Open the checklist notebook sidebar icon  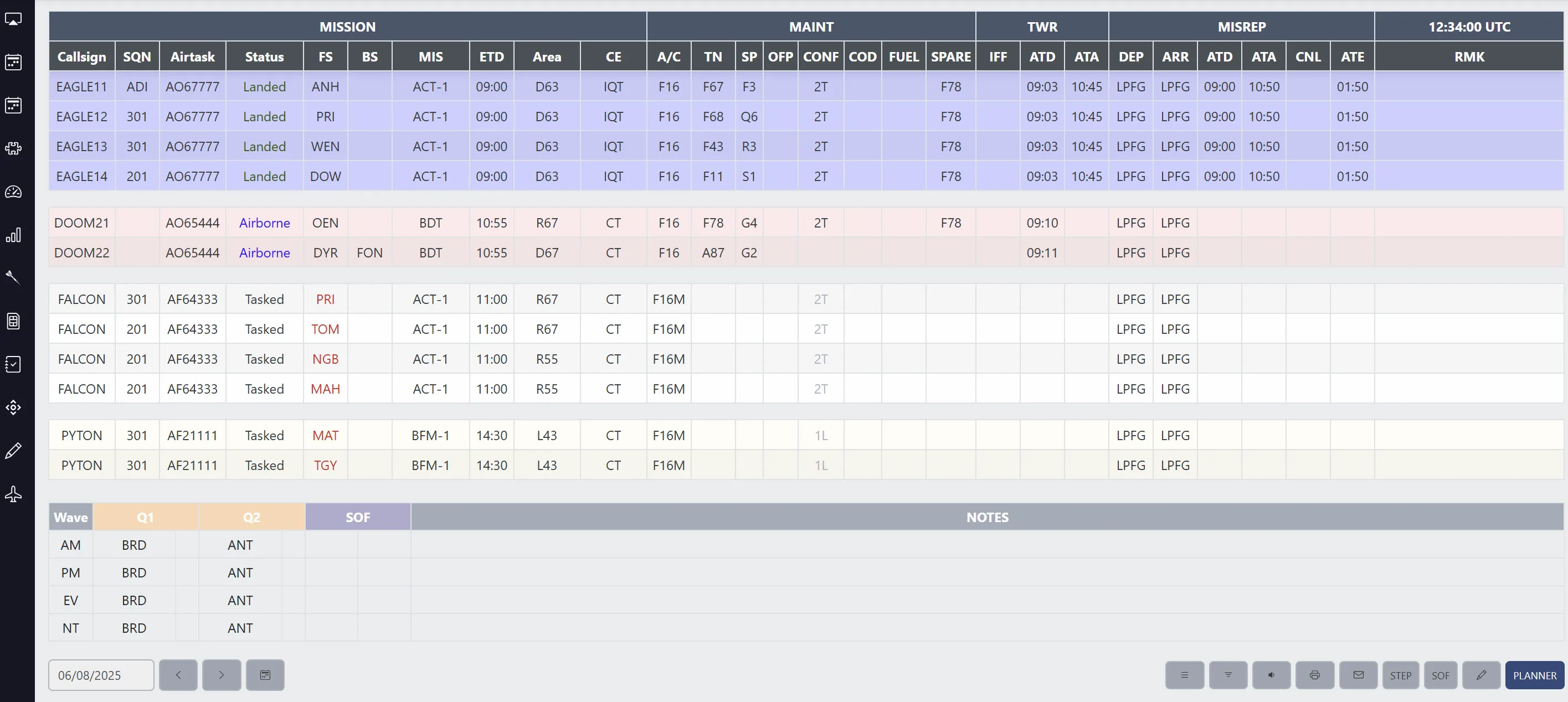[13, 364]
